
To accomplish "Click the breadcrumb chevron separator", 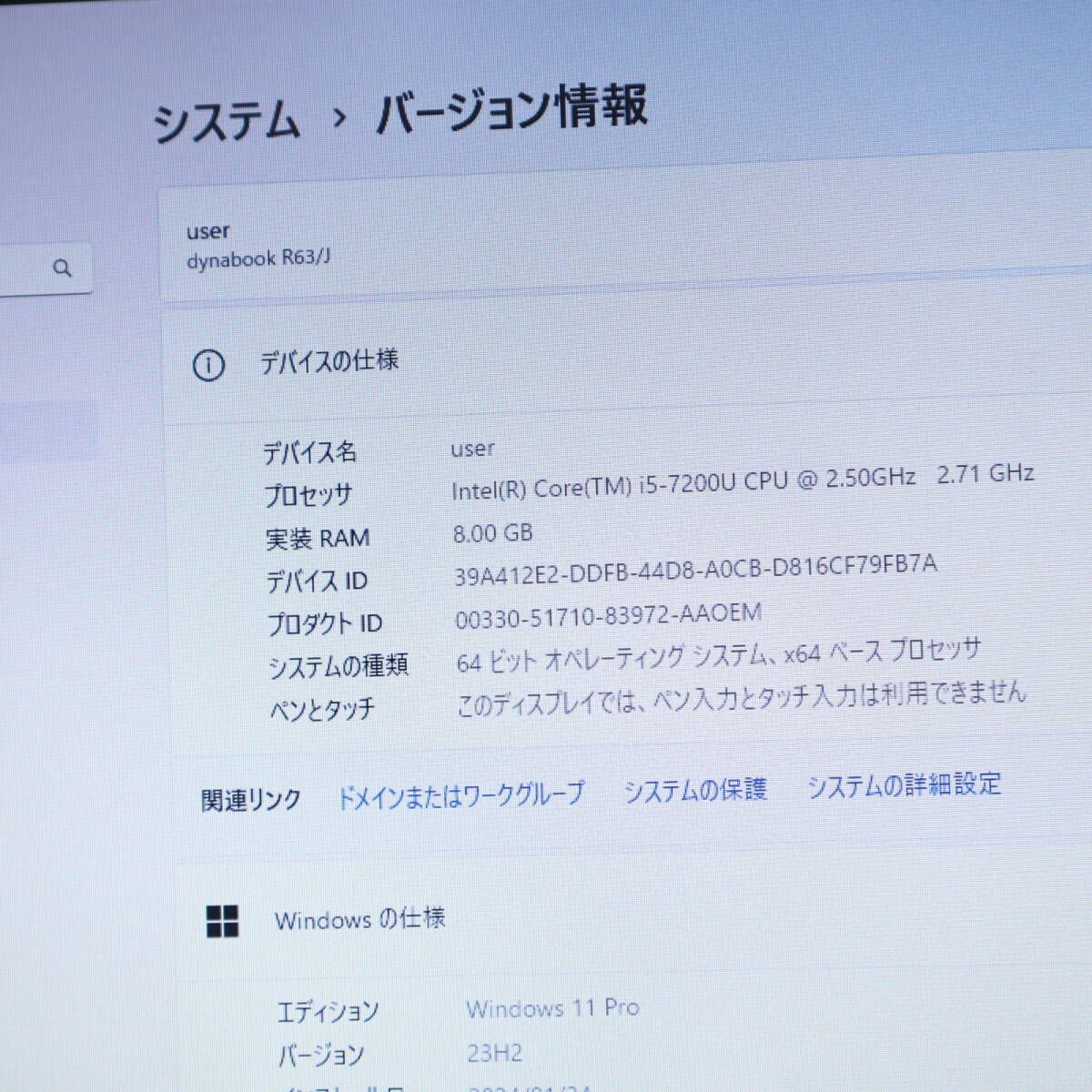I will click(x=339, y=117).
